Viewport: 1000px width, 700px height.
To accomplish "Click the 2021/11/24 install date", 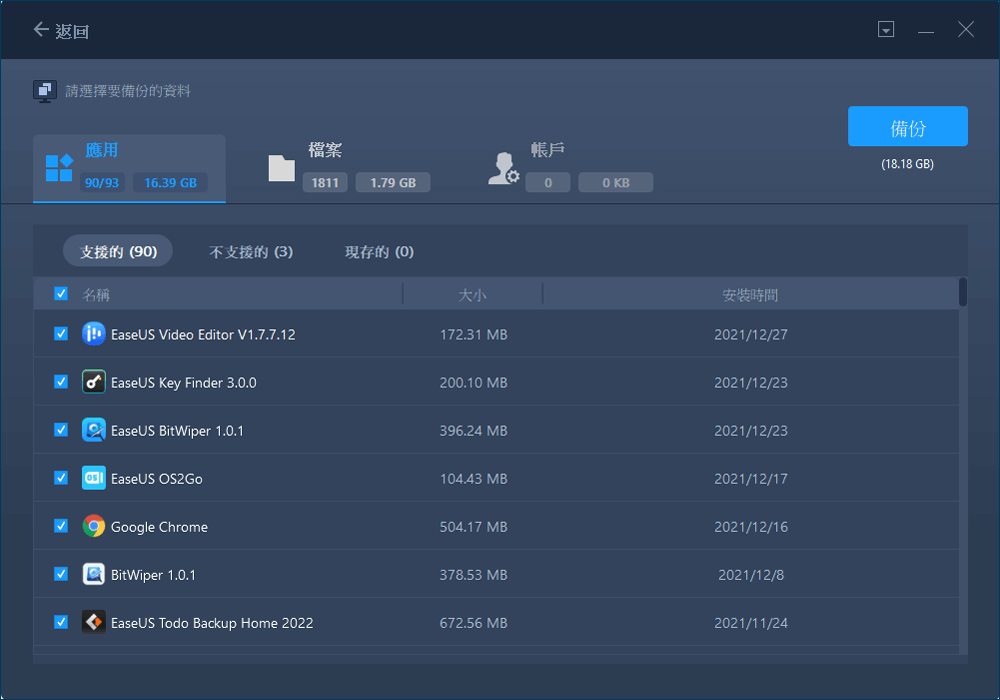I will [751, 623].
